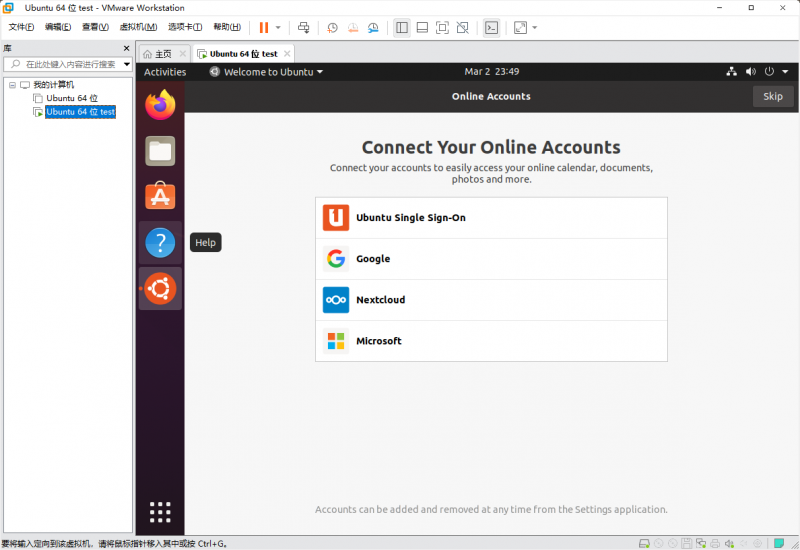
Task: Click the library search input field
Action: tap(68, 64)
